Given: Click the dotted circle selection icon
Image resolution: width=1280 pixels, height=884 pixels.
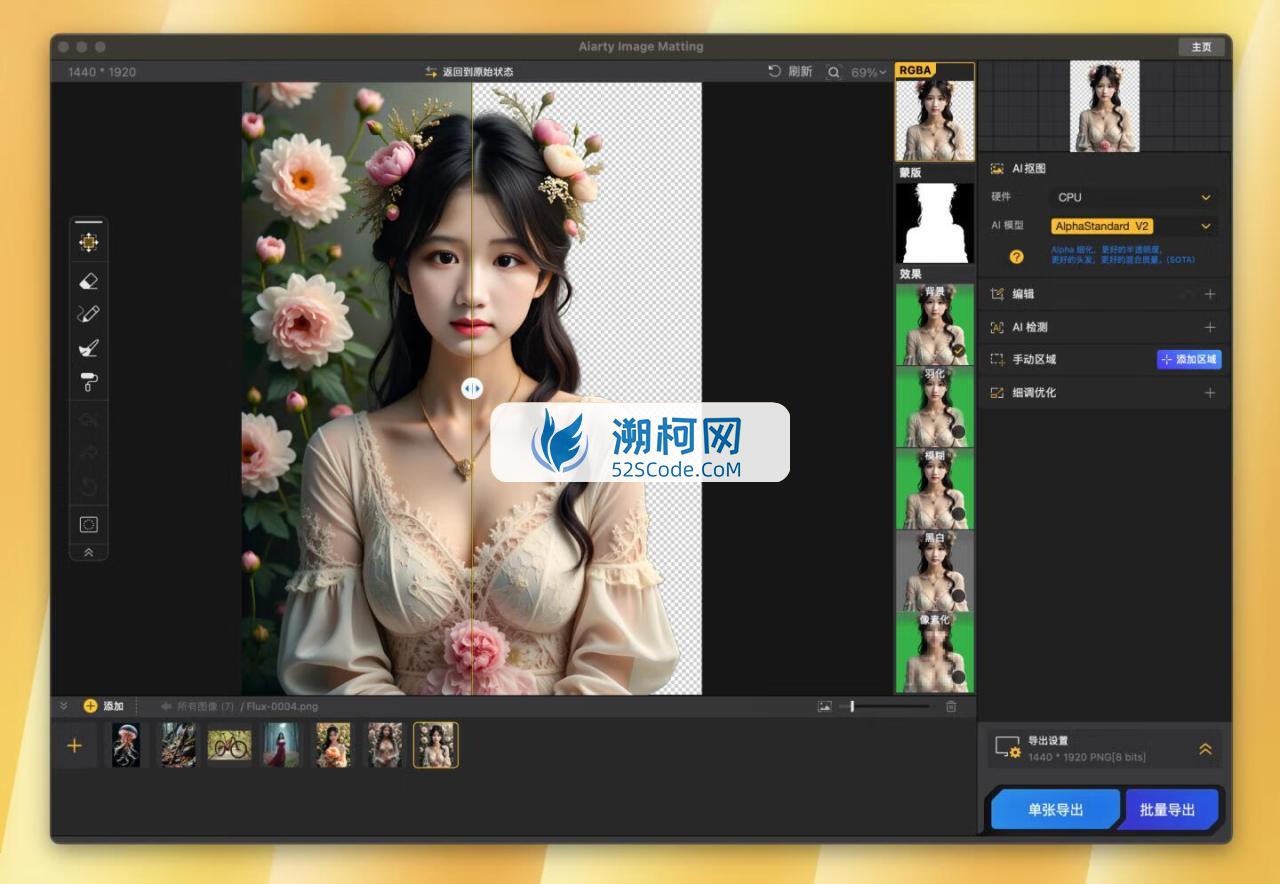Looking at the screenshot, I should [89, 524].
